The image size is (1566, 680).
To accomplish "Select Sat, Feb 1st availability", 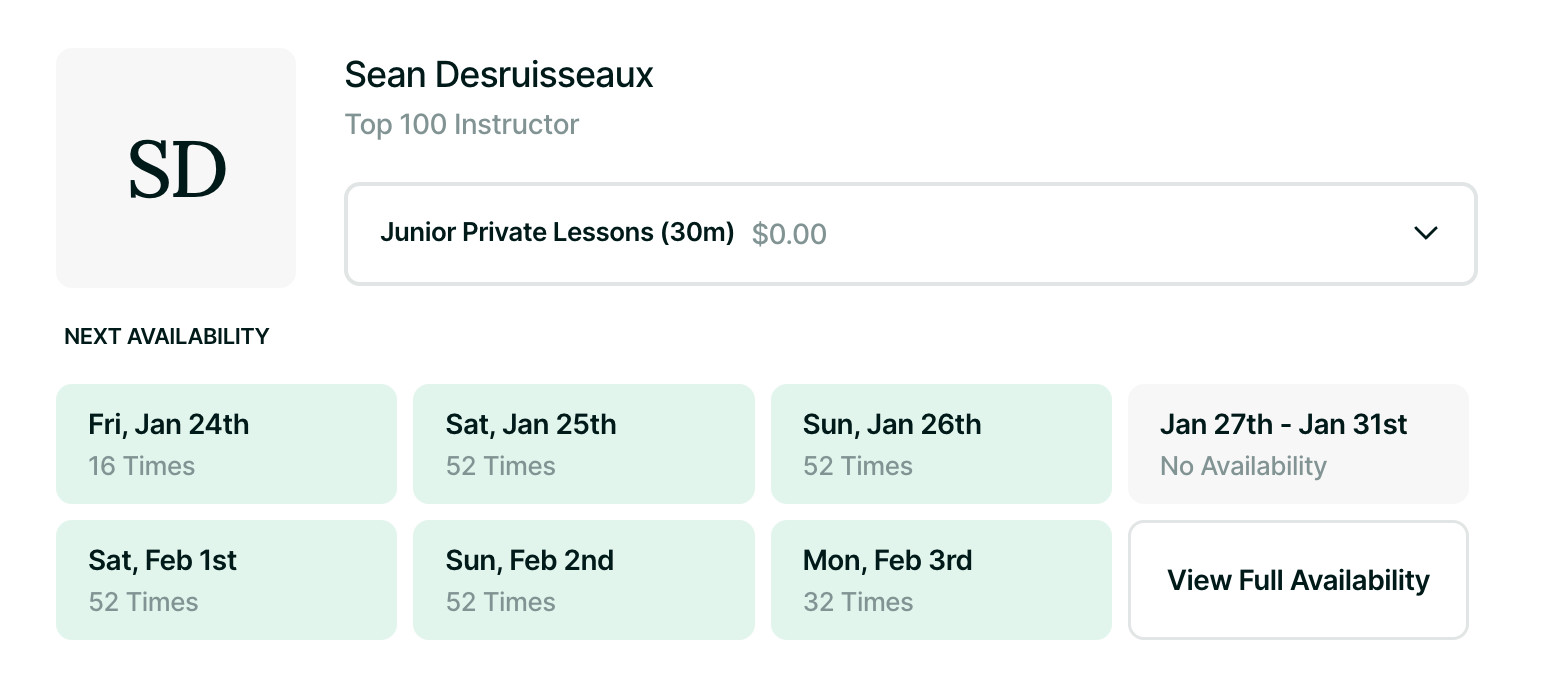I will click(x=226, y=579).
